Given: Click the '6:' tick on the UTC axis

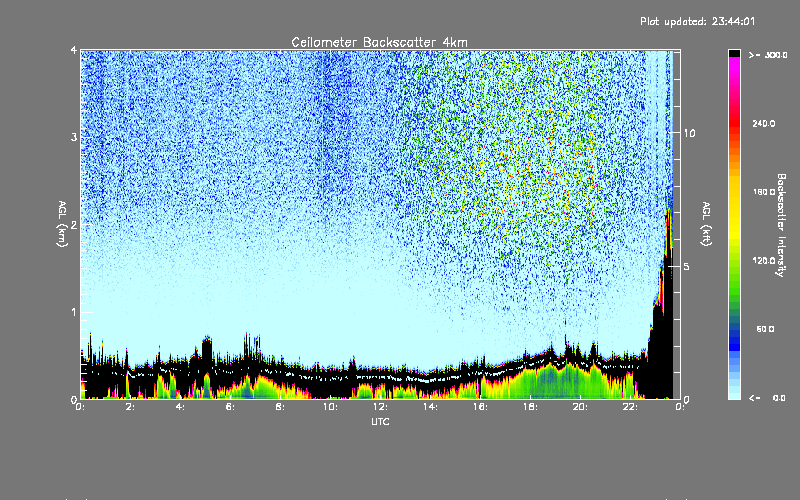Looking at the screenshot, I should (231, 407).
